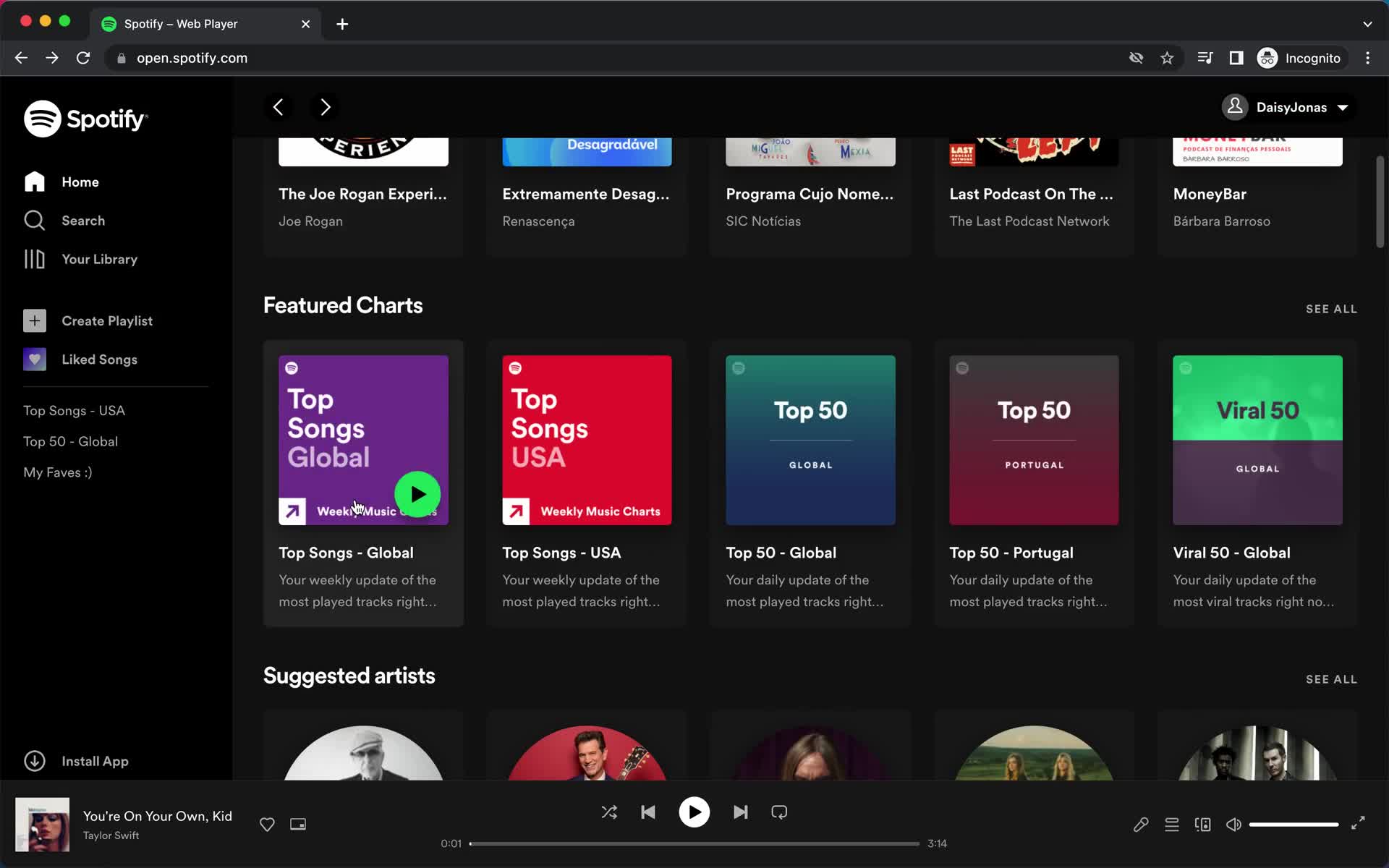Toggle shuffle playback
The height and width of the screenshot is (868, 1389).
pos(609,812)
